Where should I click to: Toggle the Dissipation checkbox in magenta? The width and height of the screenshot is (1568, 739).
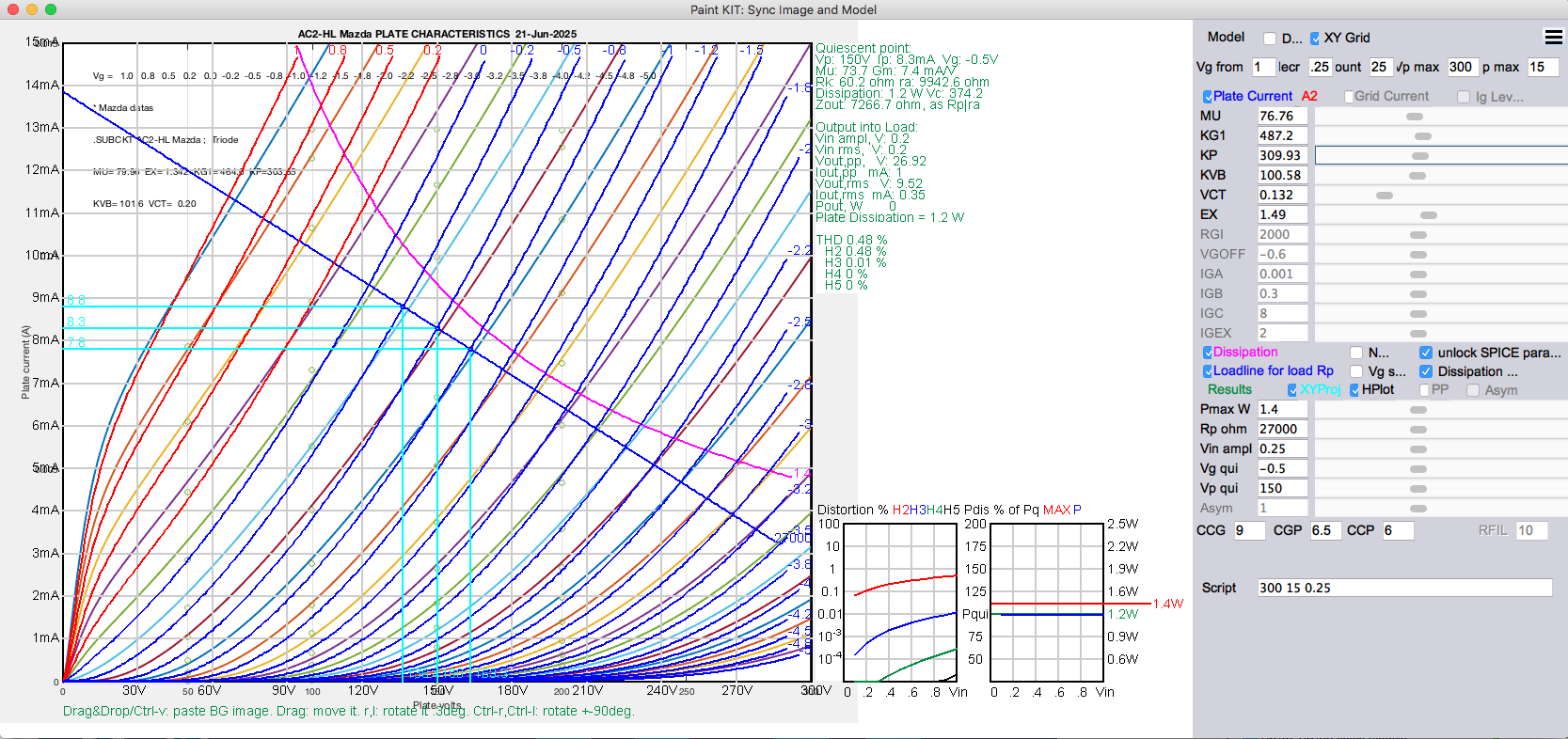point(1208,353)
